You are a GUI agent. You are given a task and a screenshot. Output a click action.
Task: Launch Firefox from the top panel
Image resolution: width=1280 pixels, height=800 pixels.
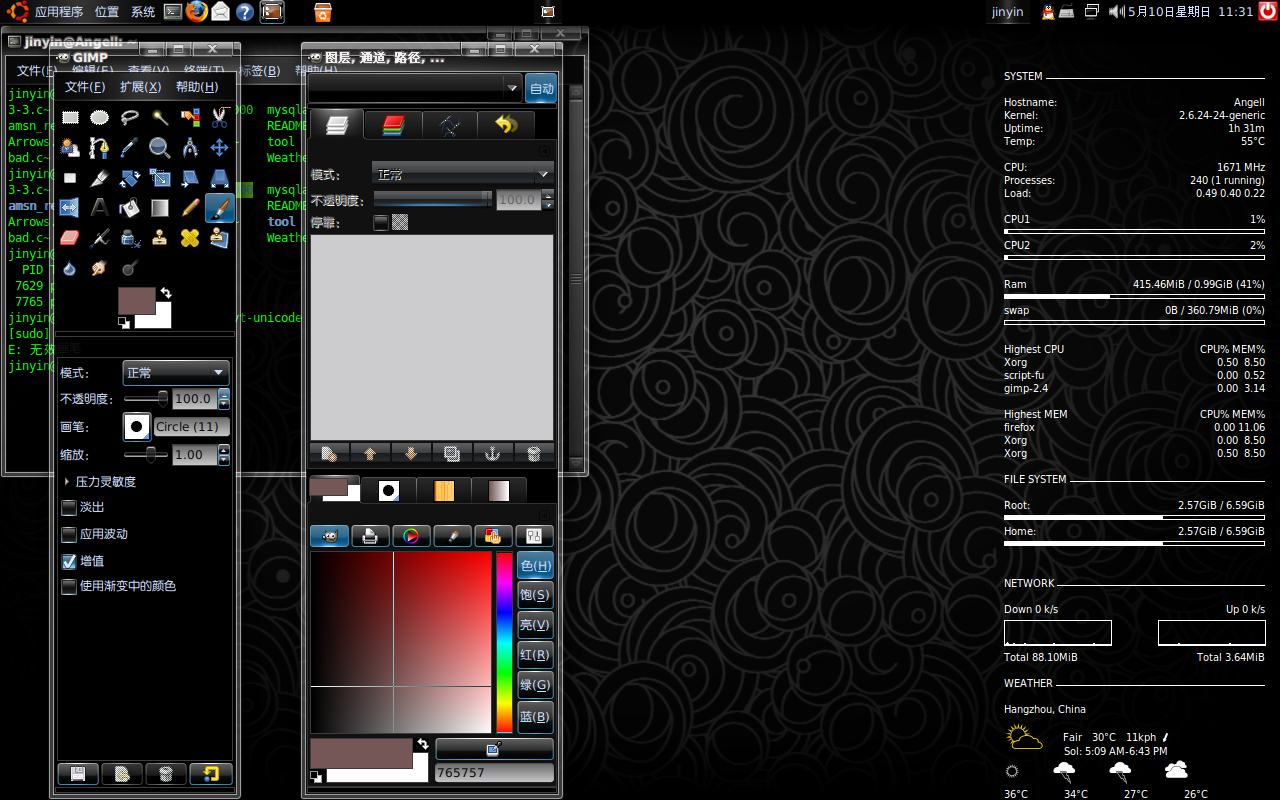pyautogui.click(x=196, y=12)
